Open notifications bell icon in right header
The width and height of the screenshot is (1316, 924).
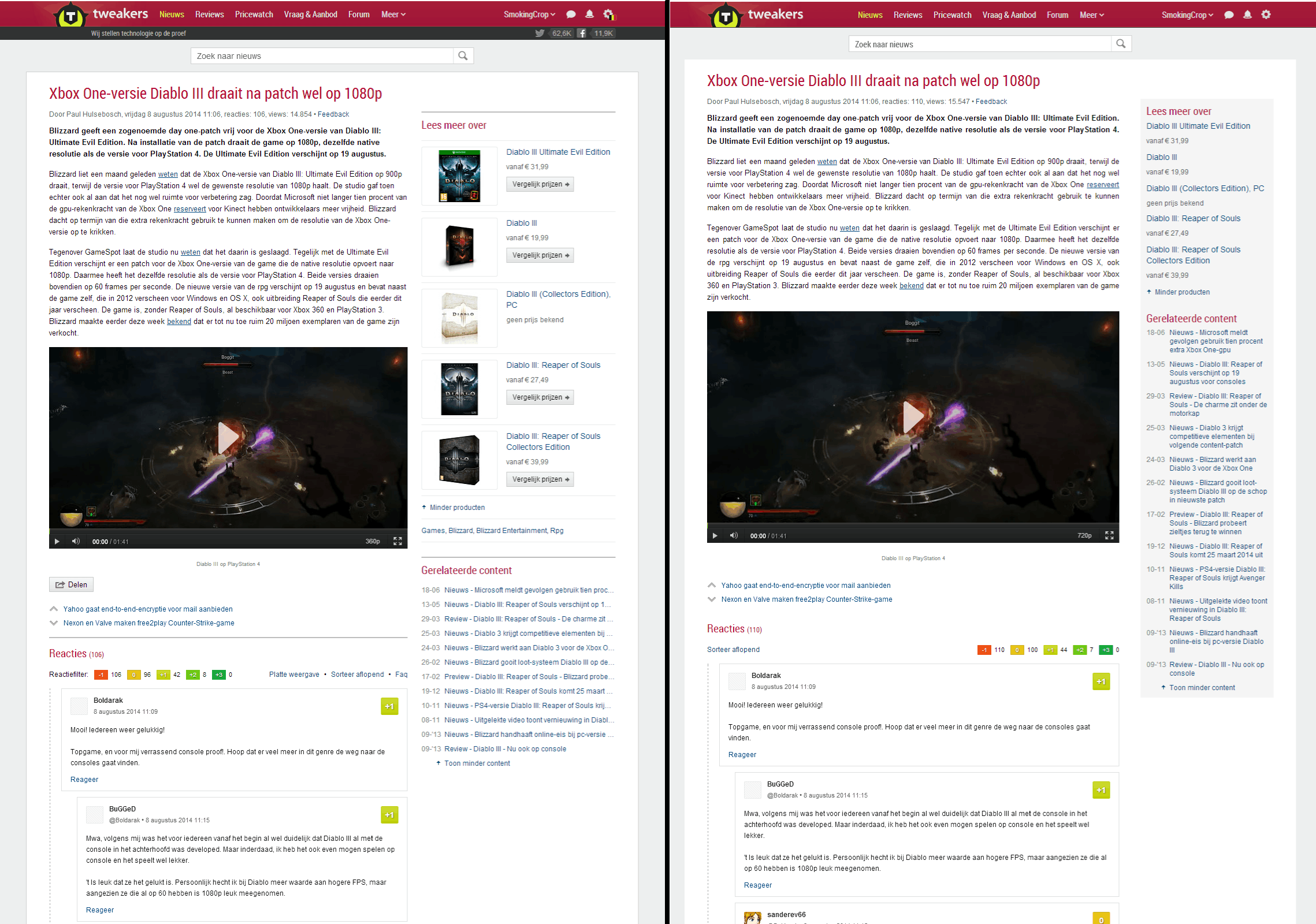coord(1247,15)
